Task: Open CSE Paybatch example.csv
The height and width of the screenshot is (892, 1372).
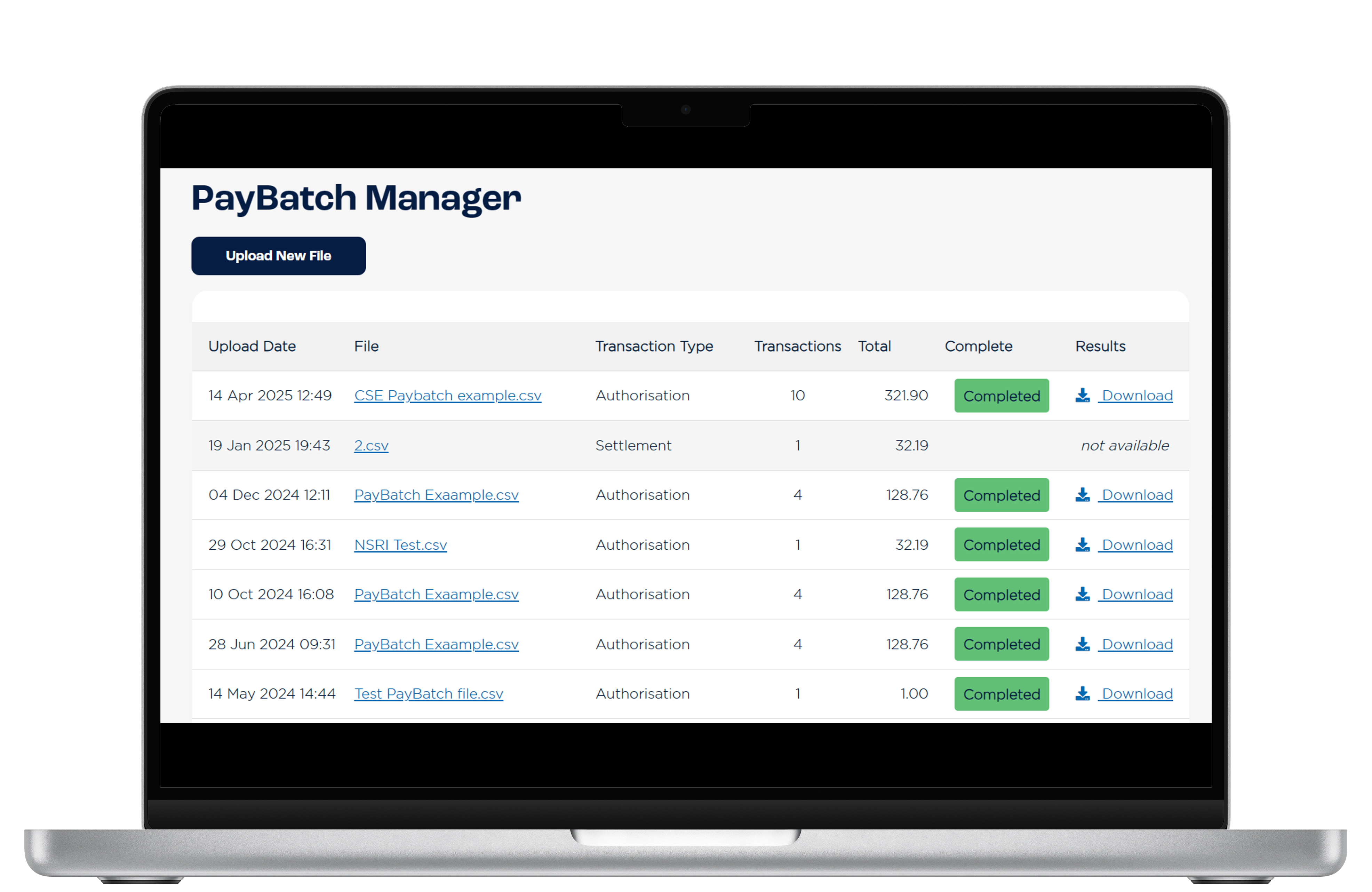Action: 447,396
